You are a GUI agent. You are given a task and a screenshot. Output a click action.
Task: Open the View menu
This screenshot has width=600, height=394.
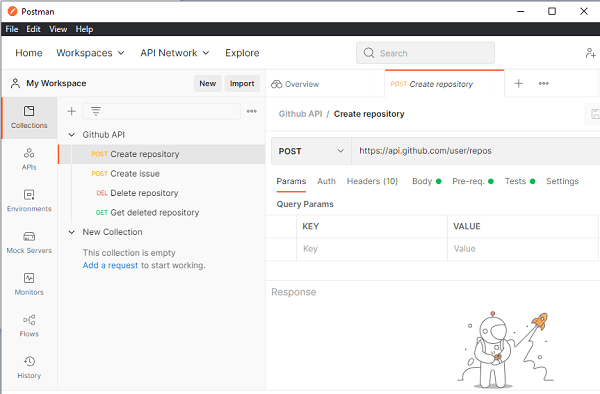(58, 29)
